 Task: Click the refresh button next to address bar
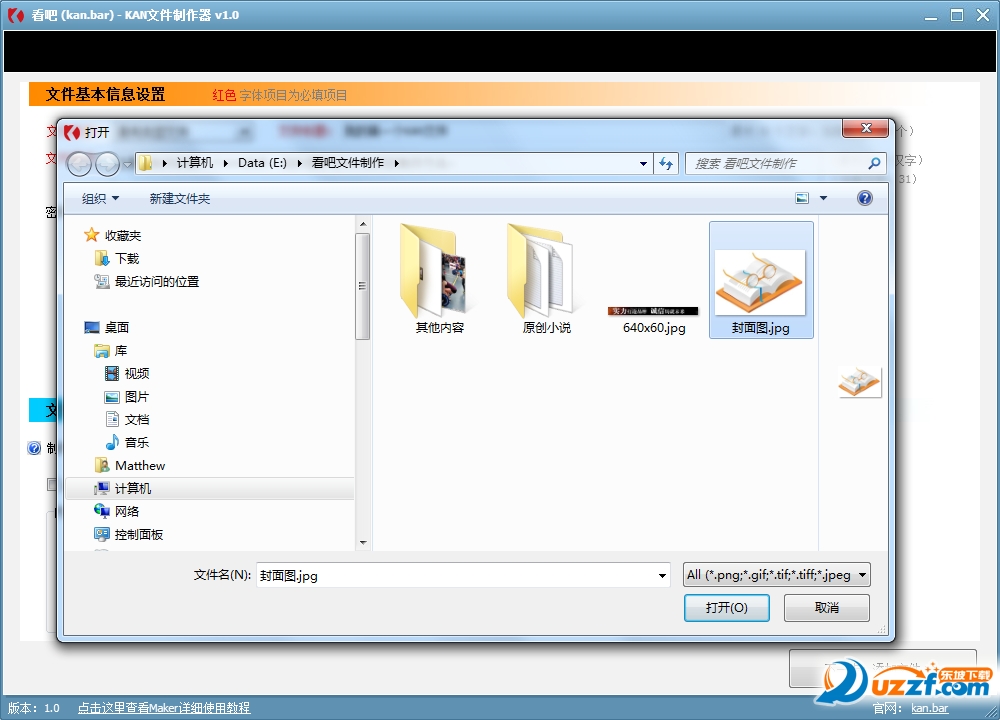click(666, 163)
